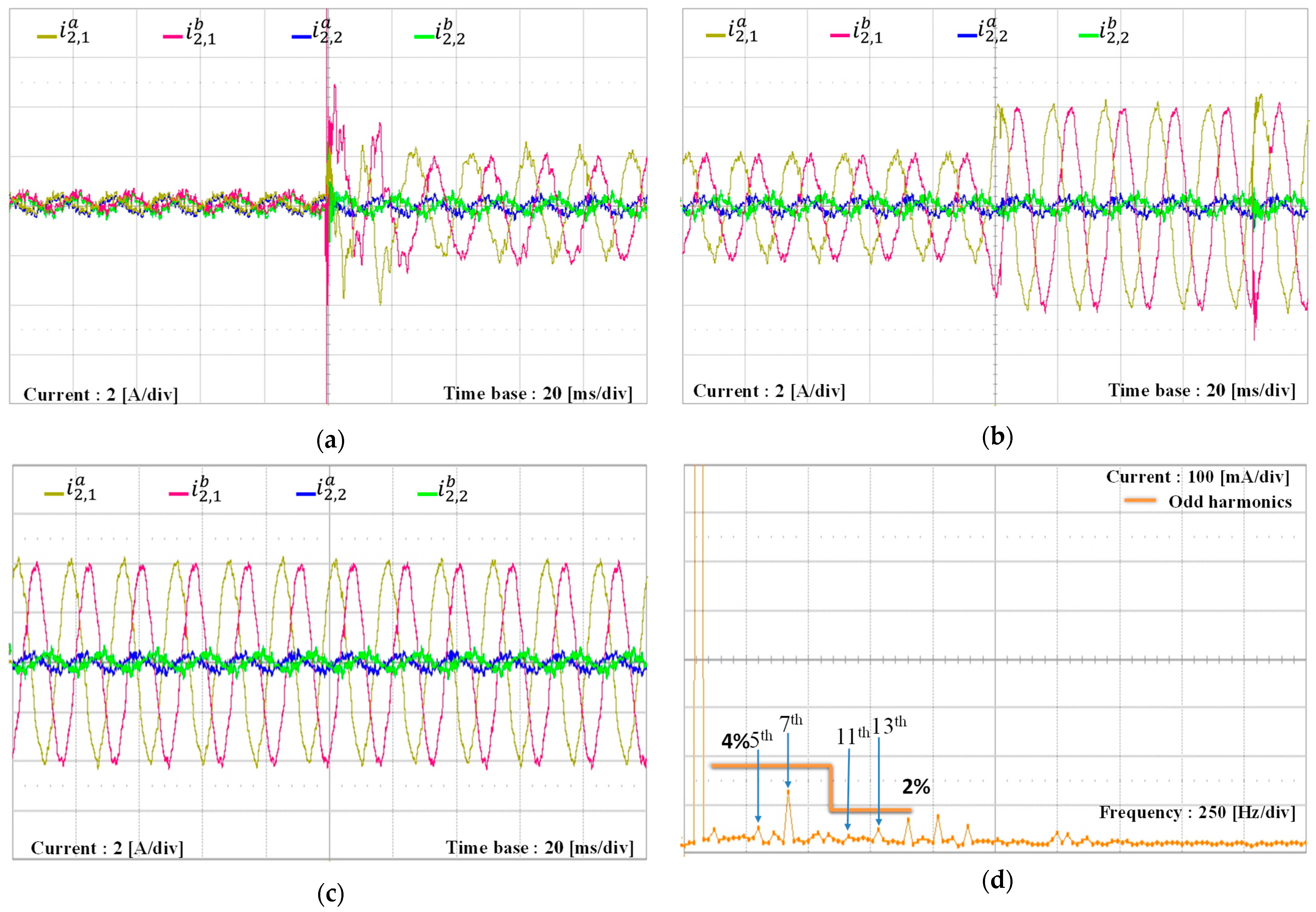Viewport: 1316px width, 912px height.
Task: Click blue i2,2 a legend swatch in panel (b)
Action: tap(967, 35)
